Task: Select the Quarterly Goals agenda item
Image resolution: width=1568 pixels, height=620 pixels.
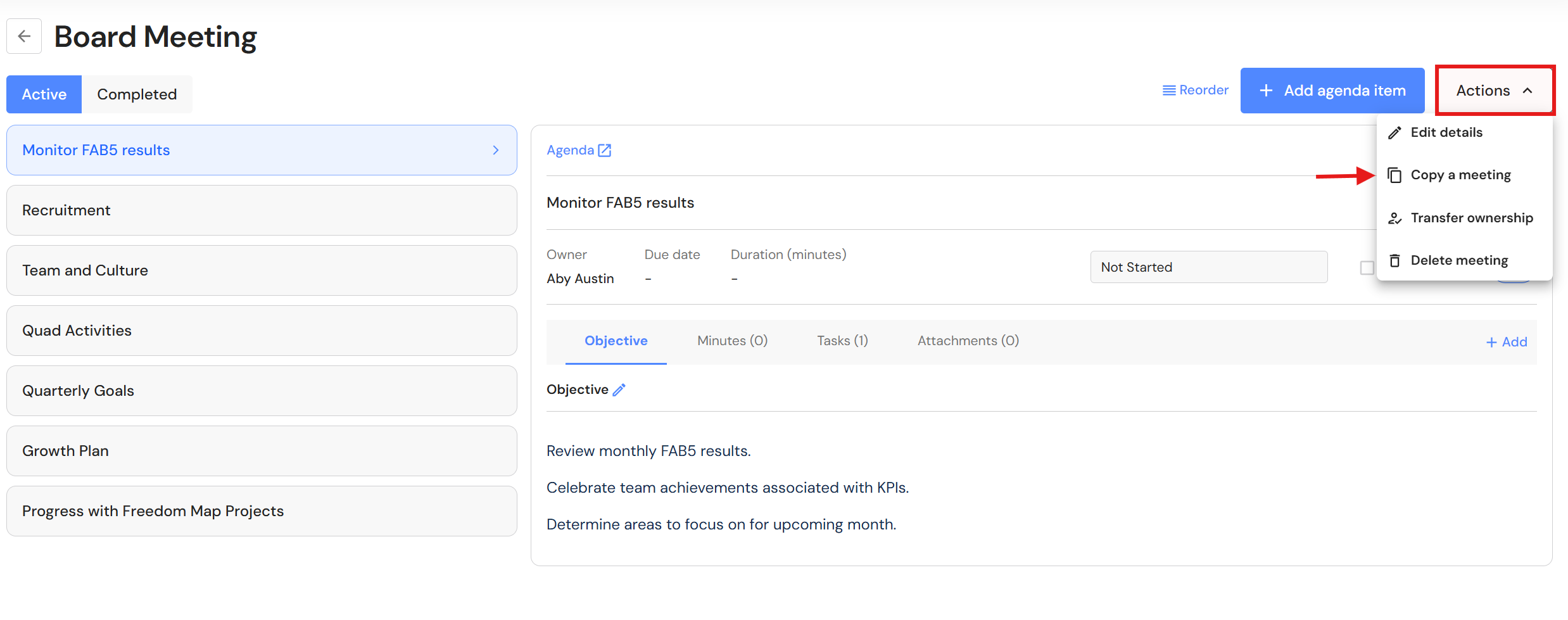Action: tap(262, 391)
